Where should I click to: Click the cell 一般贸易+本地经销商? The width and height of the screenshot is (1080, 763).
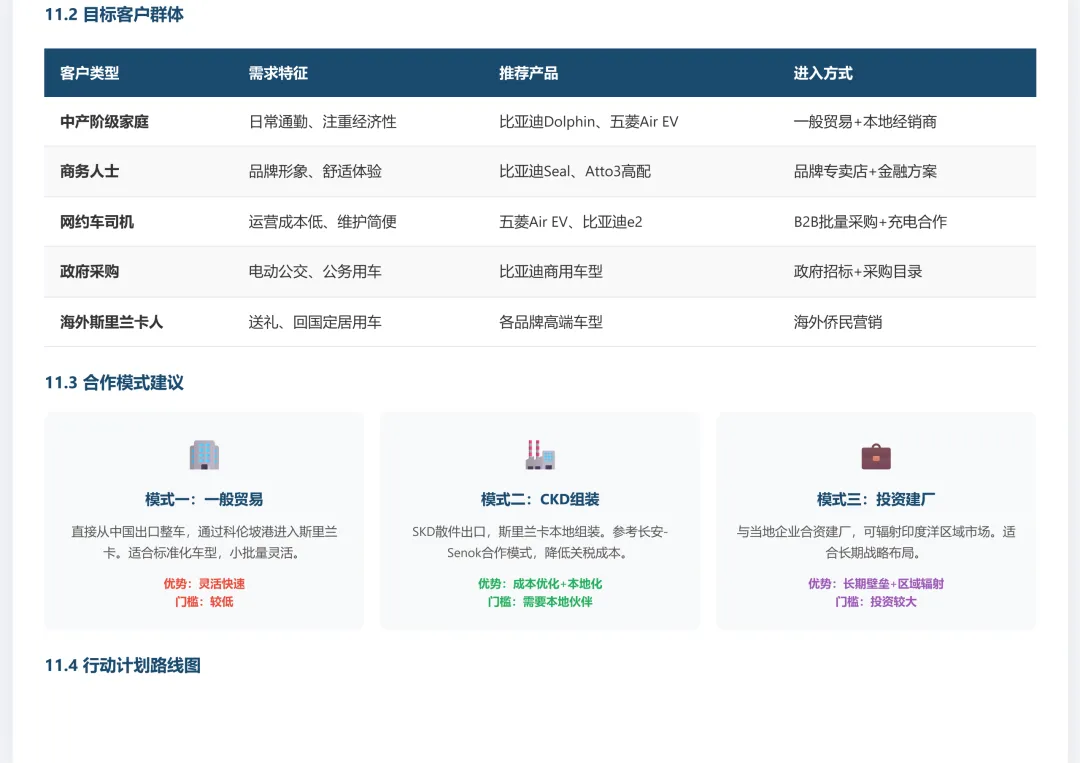(865, 122)
